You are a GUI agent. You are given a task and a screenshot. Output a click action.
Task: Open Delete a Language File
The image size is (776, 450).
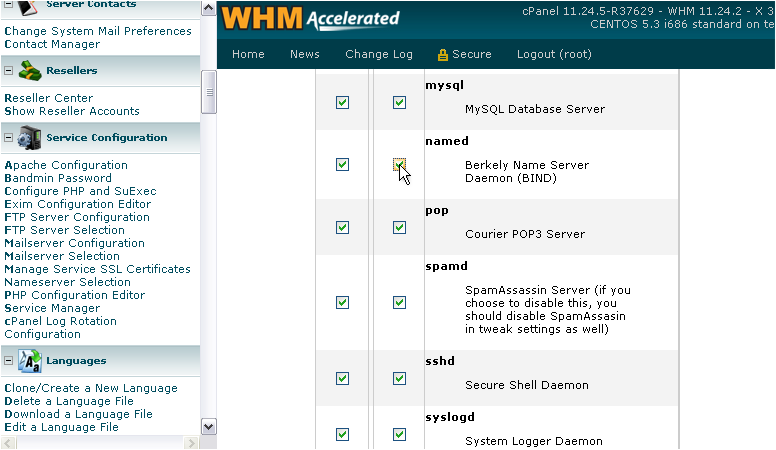(x=69, y=401)
